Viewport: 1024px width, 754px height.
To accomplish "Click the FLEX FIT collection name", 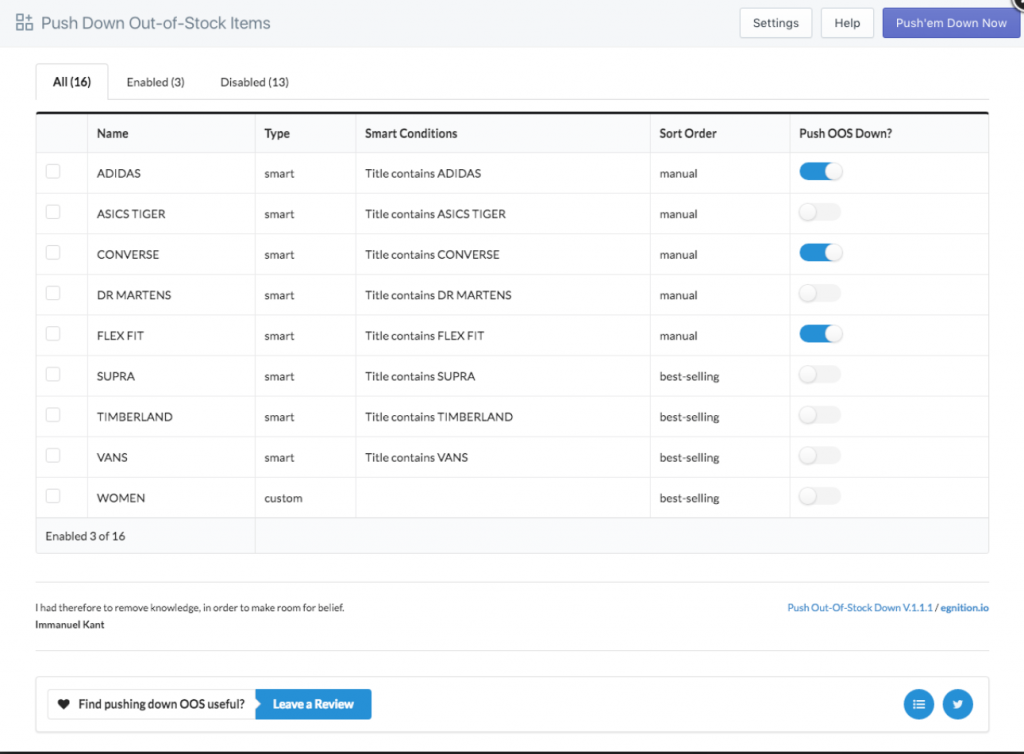I will click(x=120, y=336).
